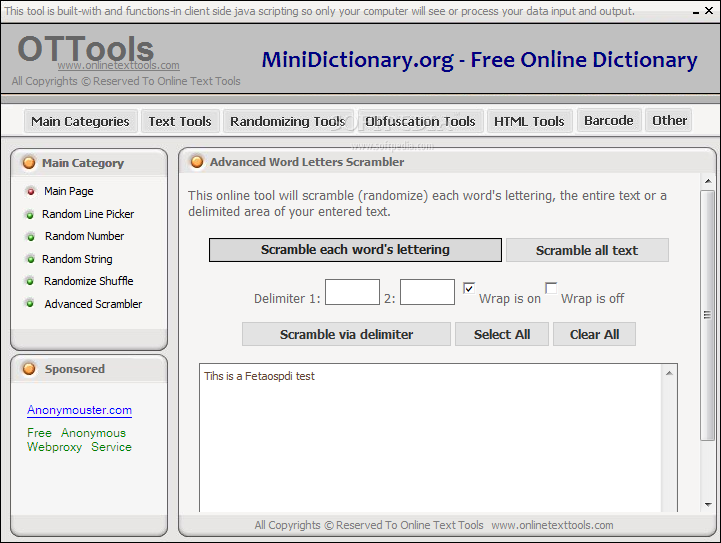Viewport: 721px width, 543px height.
Task: Click the red bullet beside Main Page
Action: pyautogui.click(x=31, y=191)
